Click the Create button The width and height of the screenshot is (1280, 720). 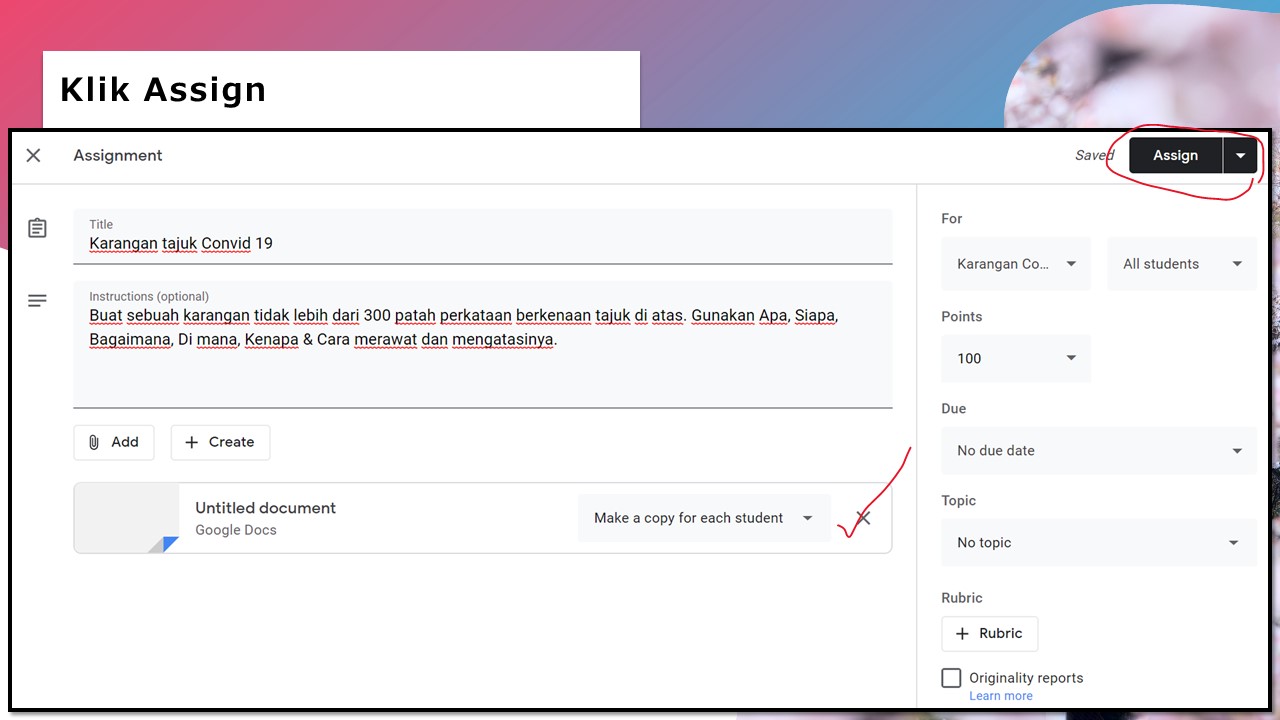tap(220, 442)
